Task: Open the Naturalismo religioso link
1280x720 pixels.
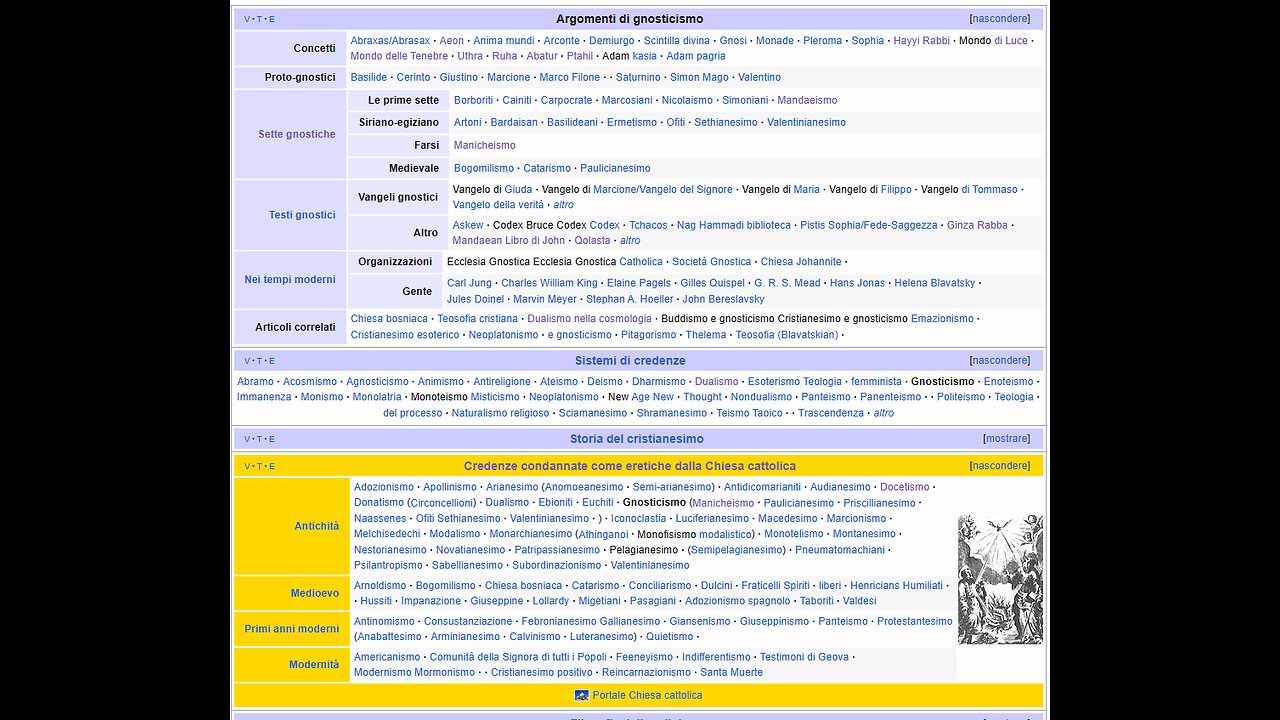Action: pos(500,413)
